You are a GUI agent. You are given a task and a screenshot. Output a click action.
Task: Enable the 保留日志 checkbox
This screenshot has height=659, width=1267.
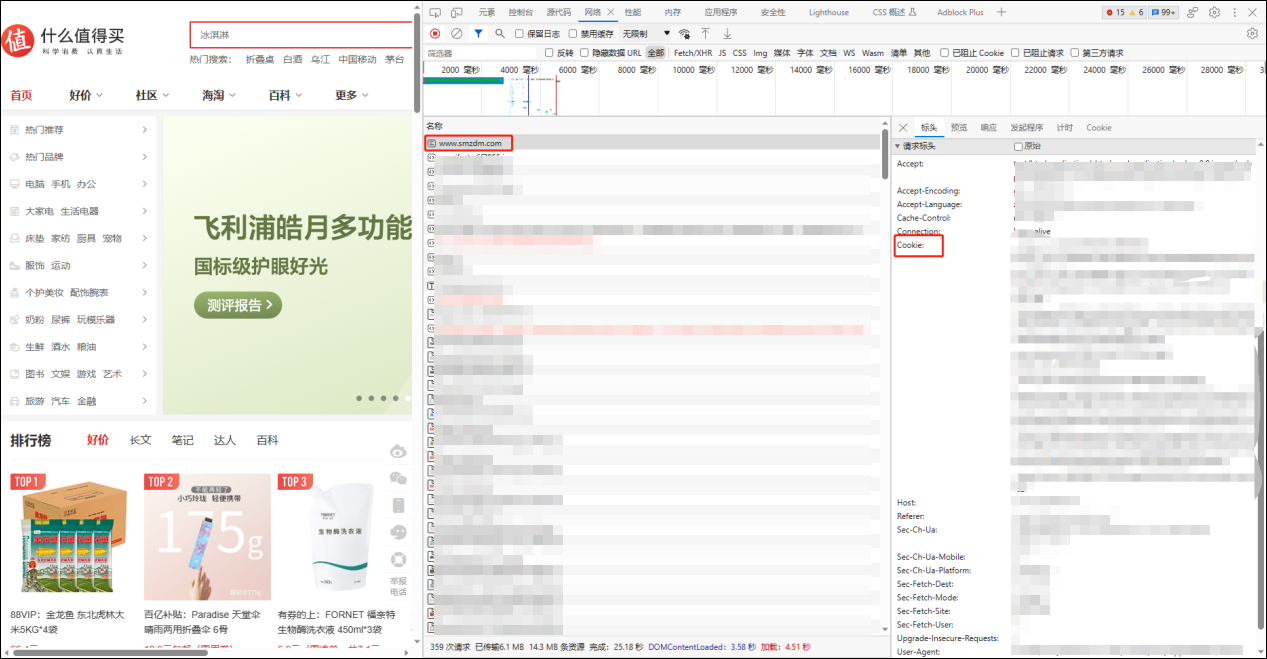tap(519, 34)
